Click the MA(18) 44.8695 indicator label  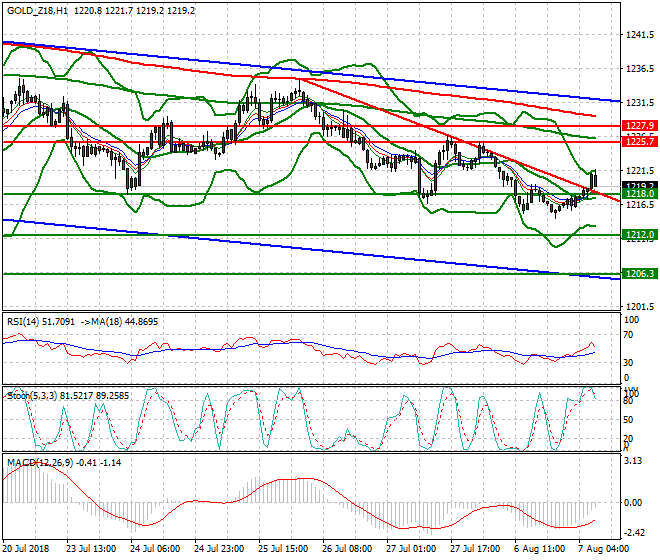point(123,322)
